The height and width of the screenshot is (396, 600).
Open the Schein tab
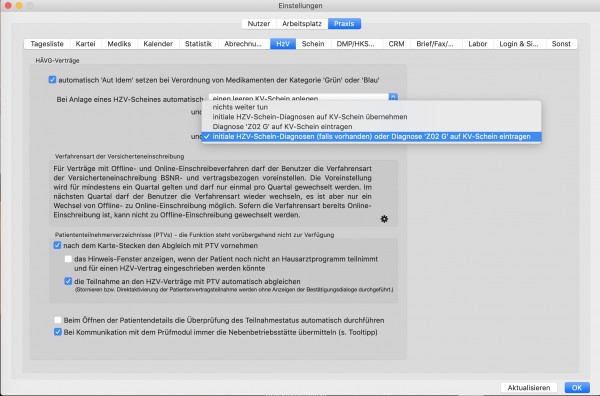[x=313, y=44]
